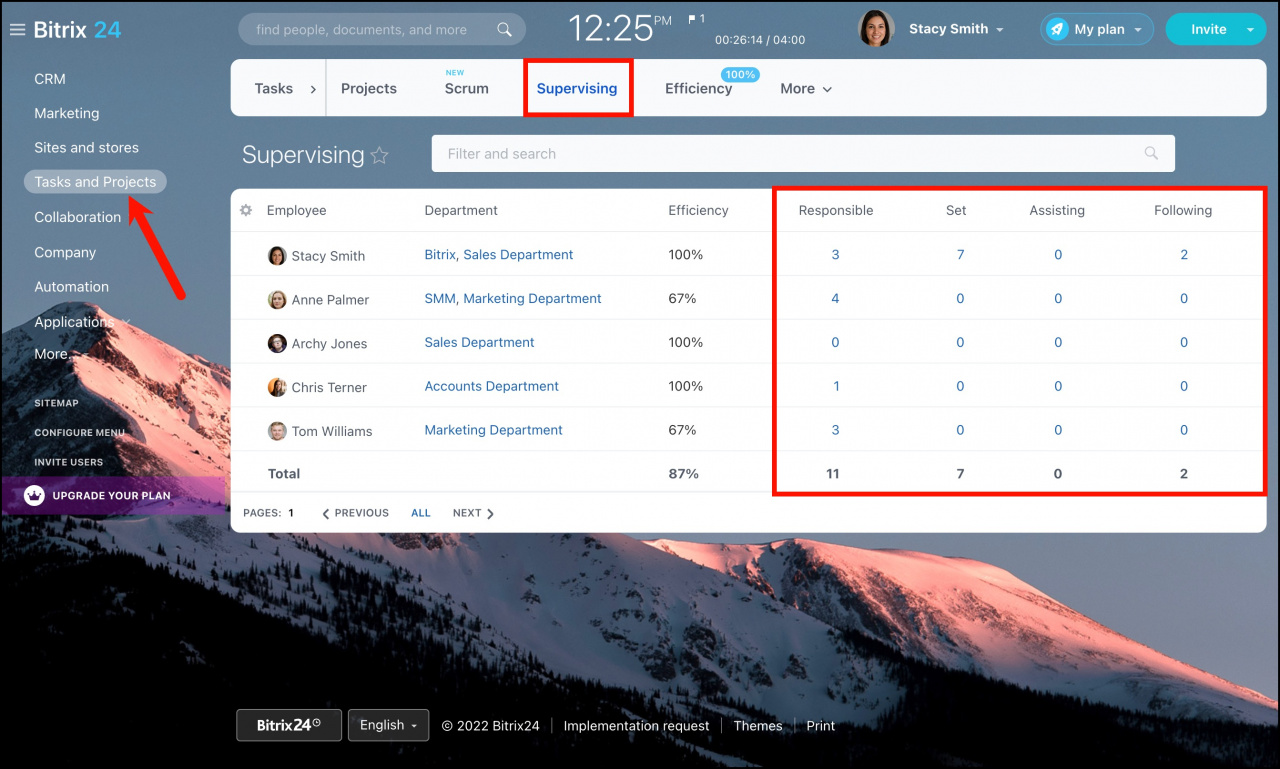1280x769 pixels.
Task: Open the Tasks tab
Action: coord(273,89)
